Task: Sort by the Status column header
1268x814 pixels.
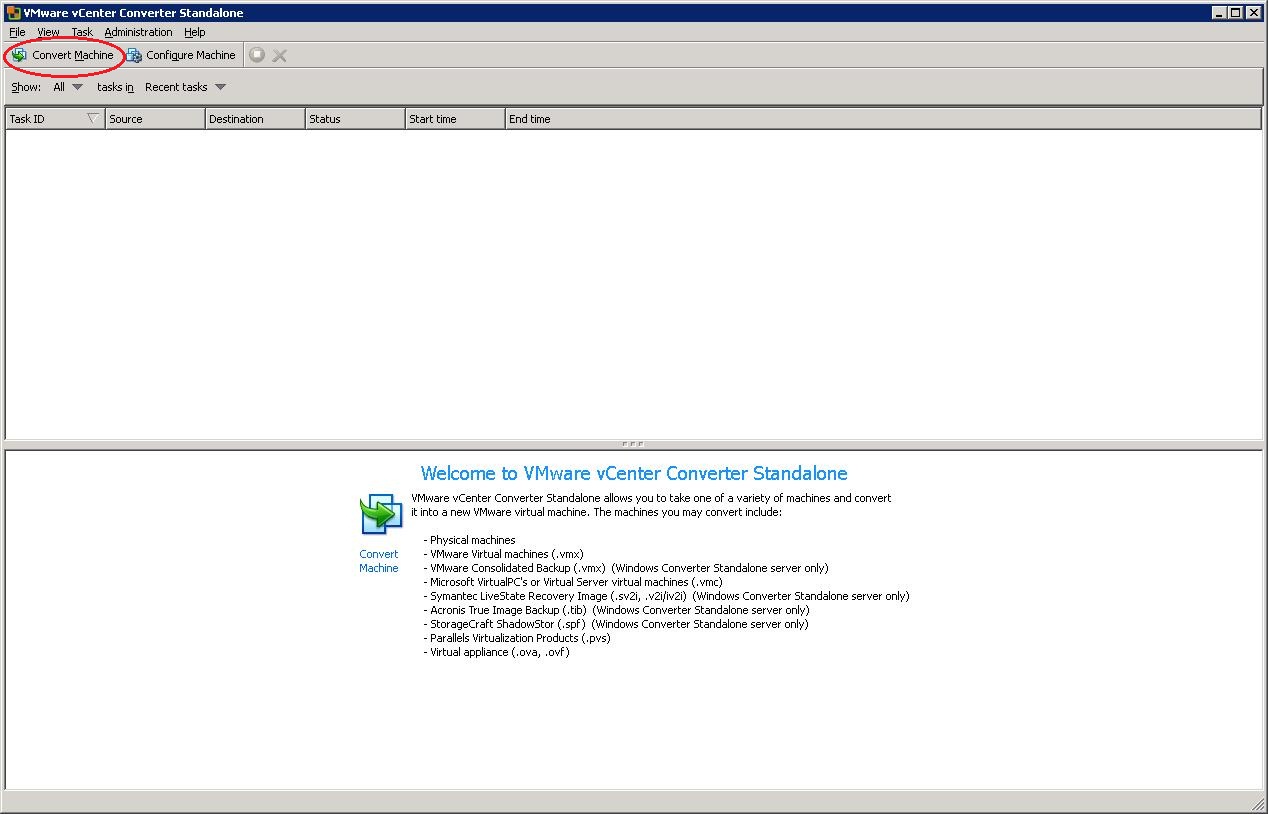Action: (355, 119)
